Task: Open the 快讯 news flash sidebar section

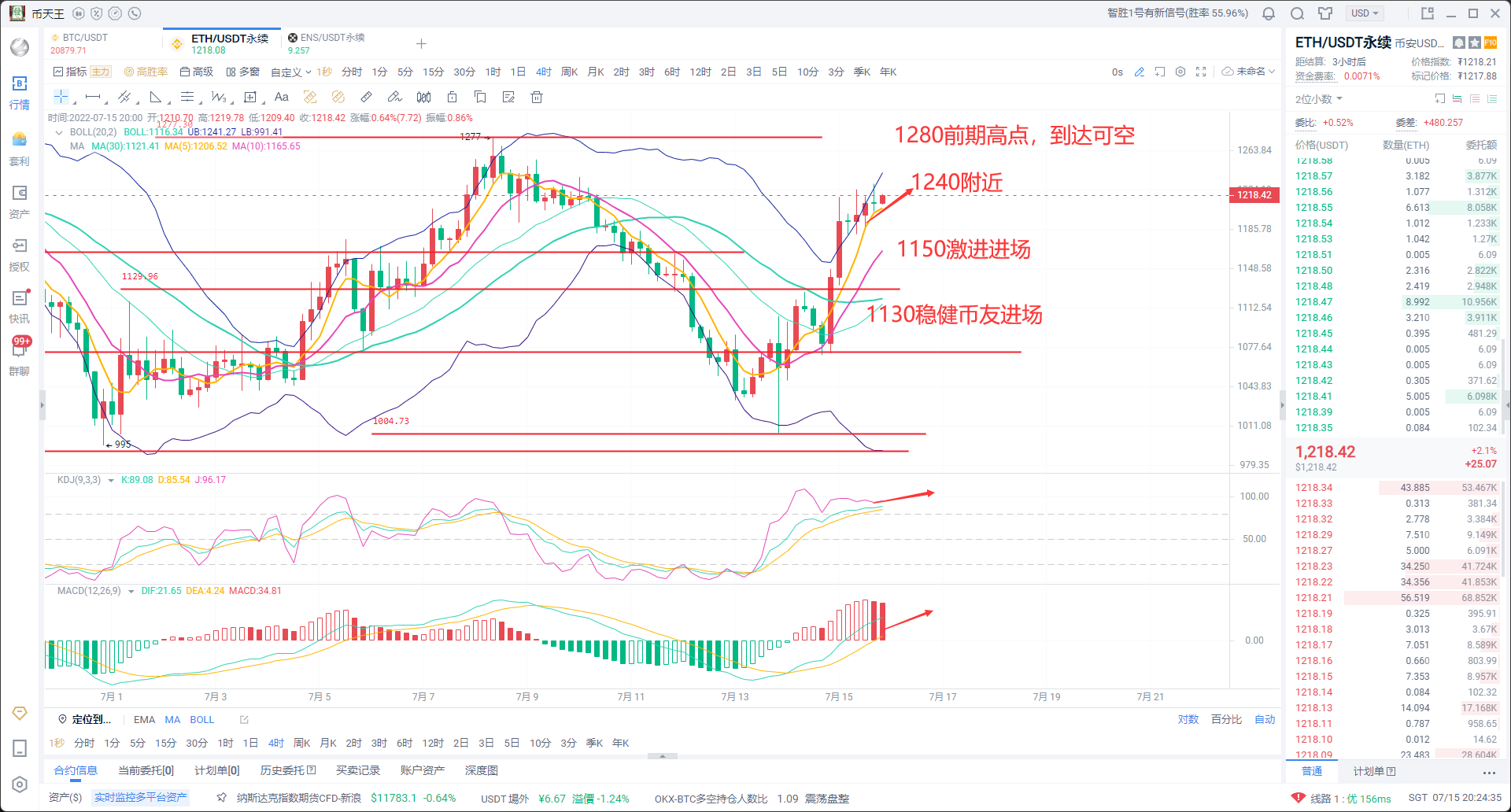Action: (x=20, y=307)
